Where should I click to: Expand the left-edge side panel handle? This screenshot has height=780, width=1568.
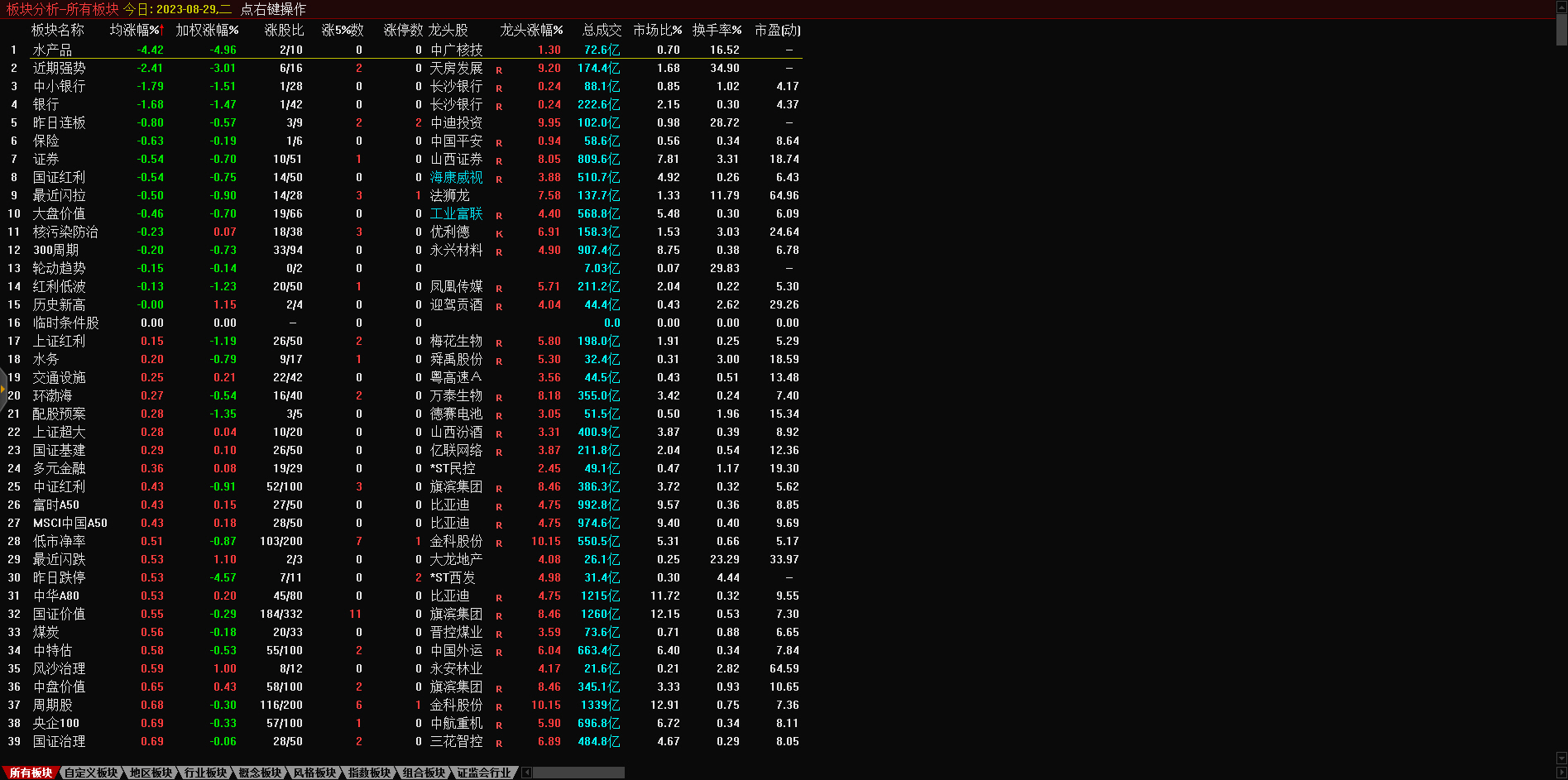(x=3, y=389)
